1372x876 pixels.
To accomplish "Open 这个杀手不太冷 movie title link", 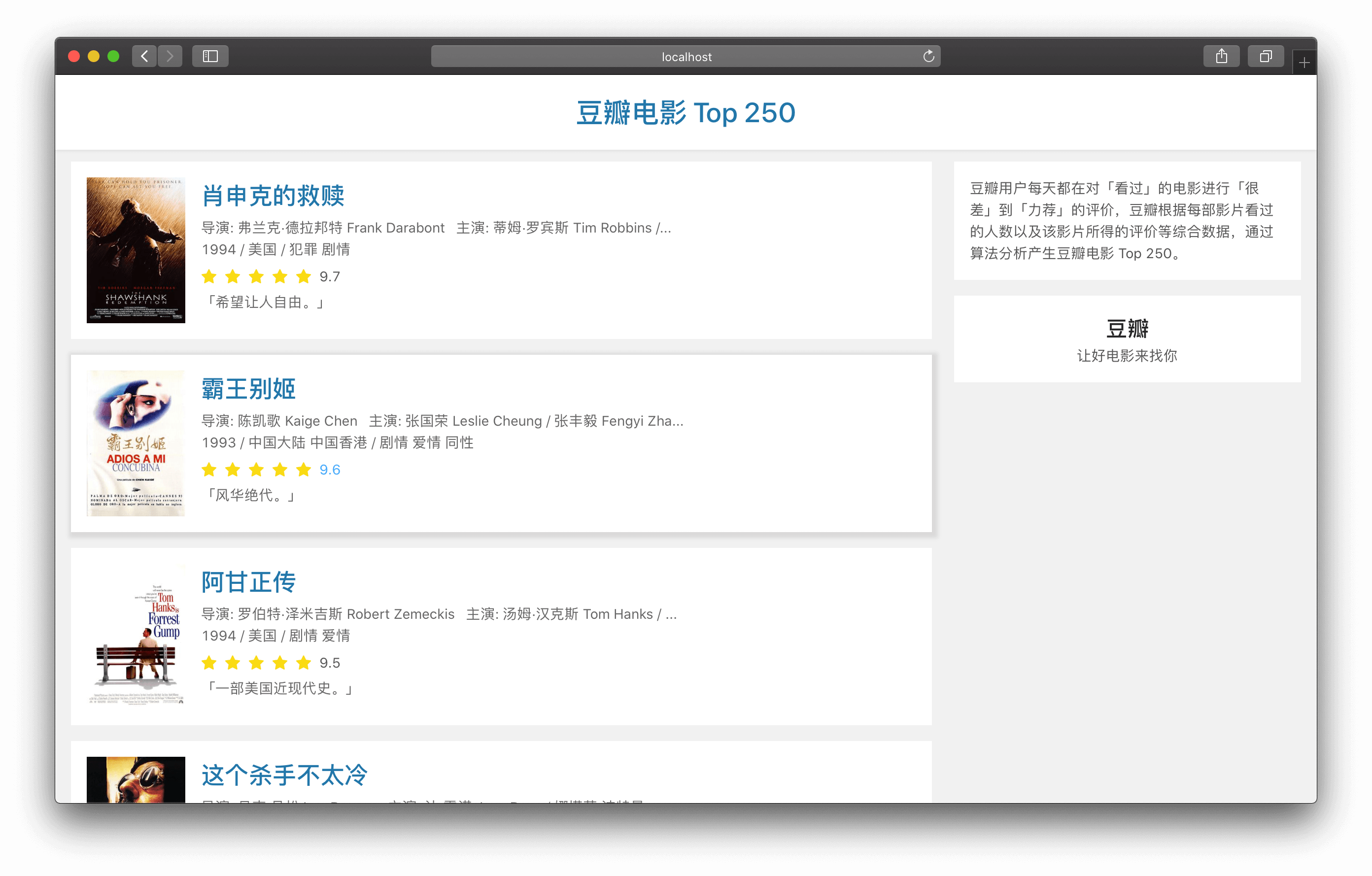I will [284, 775].
